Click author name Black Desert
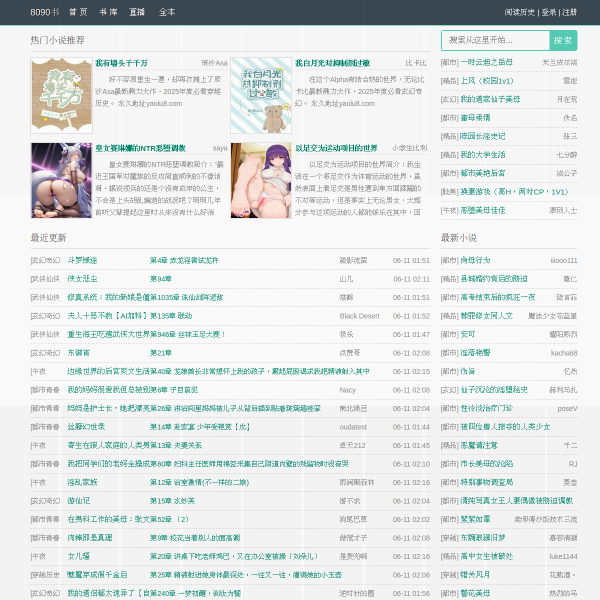Image resolution: width=600 pixels, height=600 pixels. pos(359,316)
